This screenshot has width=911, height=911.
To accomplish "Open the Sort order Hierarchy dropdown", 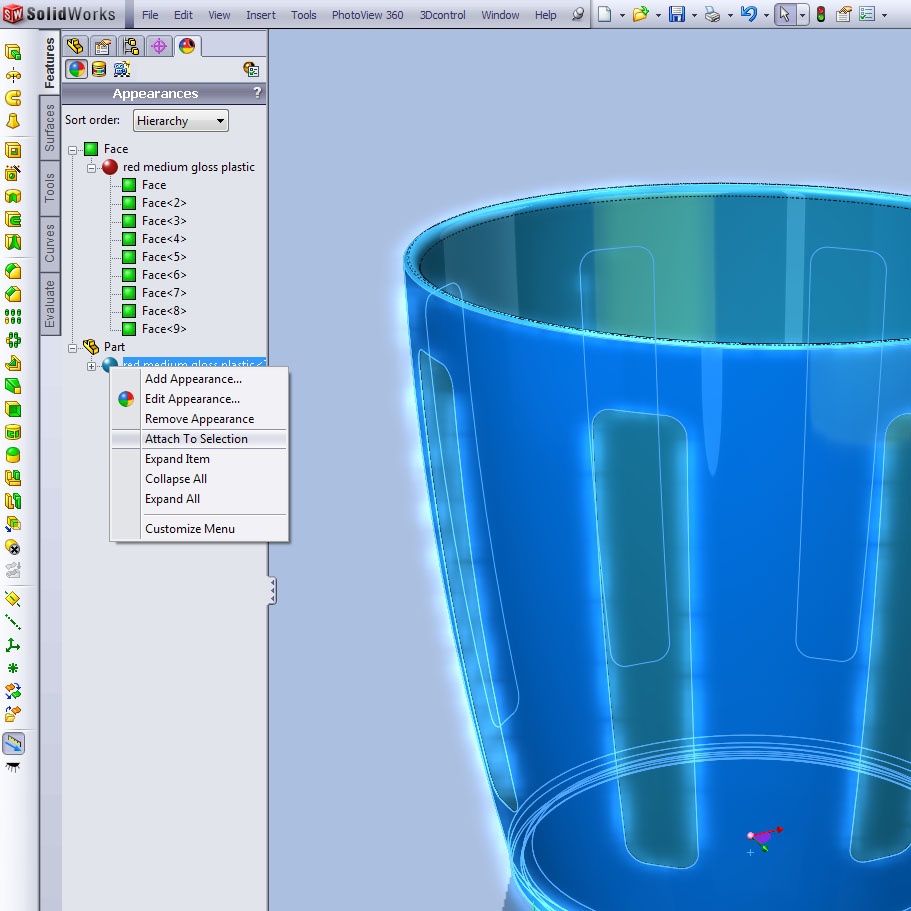I will 181,120.
